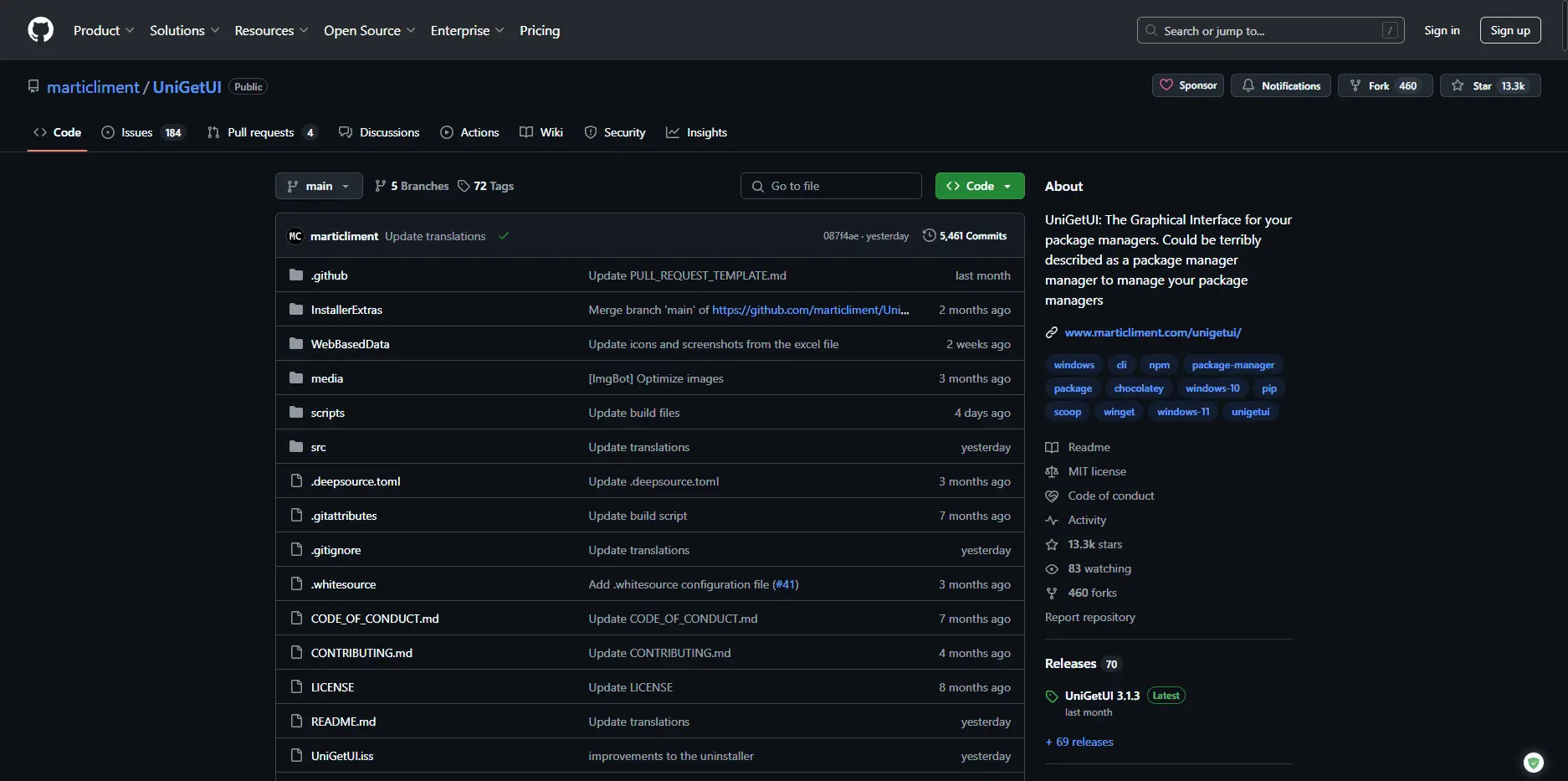Select the chocolatey topic tag
Image resolution: width=1568 pixels, height=781 pixels.
pyautogui.click(x=1139, y=388)
